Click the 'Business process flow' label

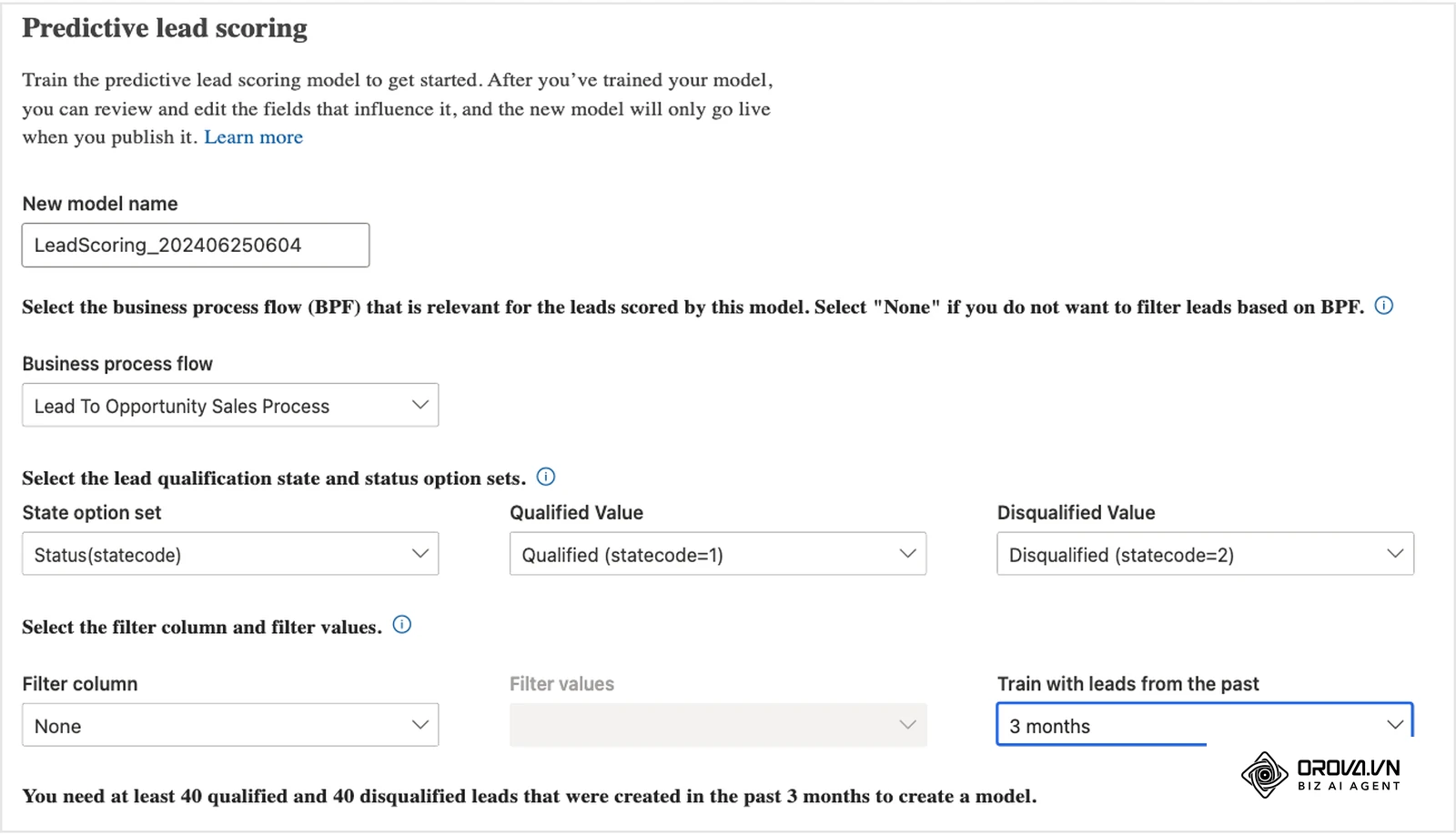click(117, 364)
